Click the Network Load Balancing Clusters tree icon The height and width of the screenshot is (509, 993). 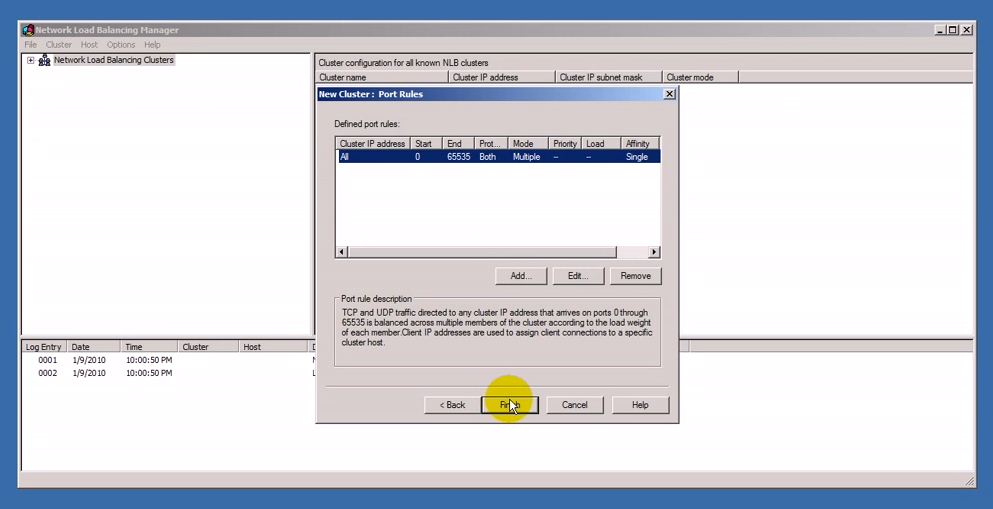click(44, 60)
